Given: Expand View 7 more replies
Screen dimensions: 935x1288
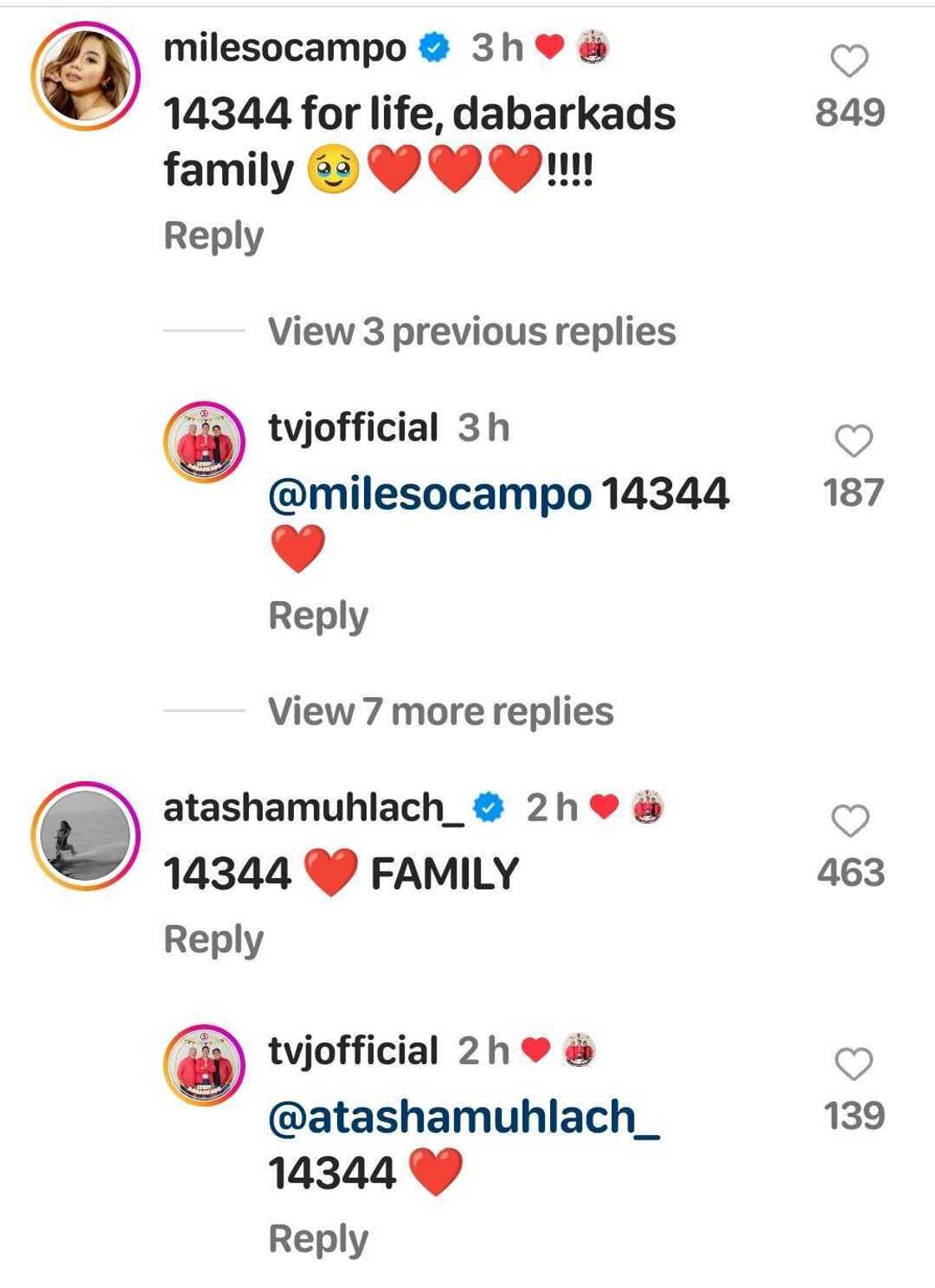Looking at the screenshot, I should pyautogui.click(x=441, y=712).
